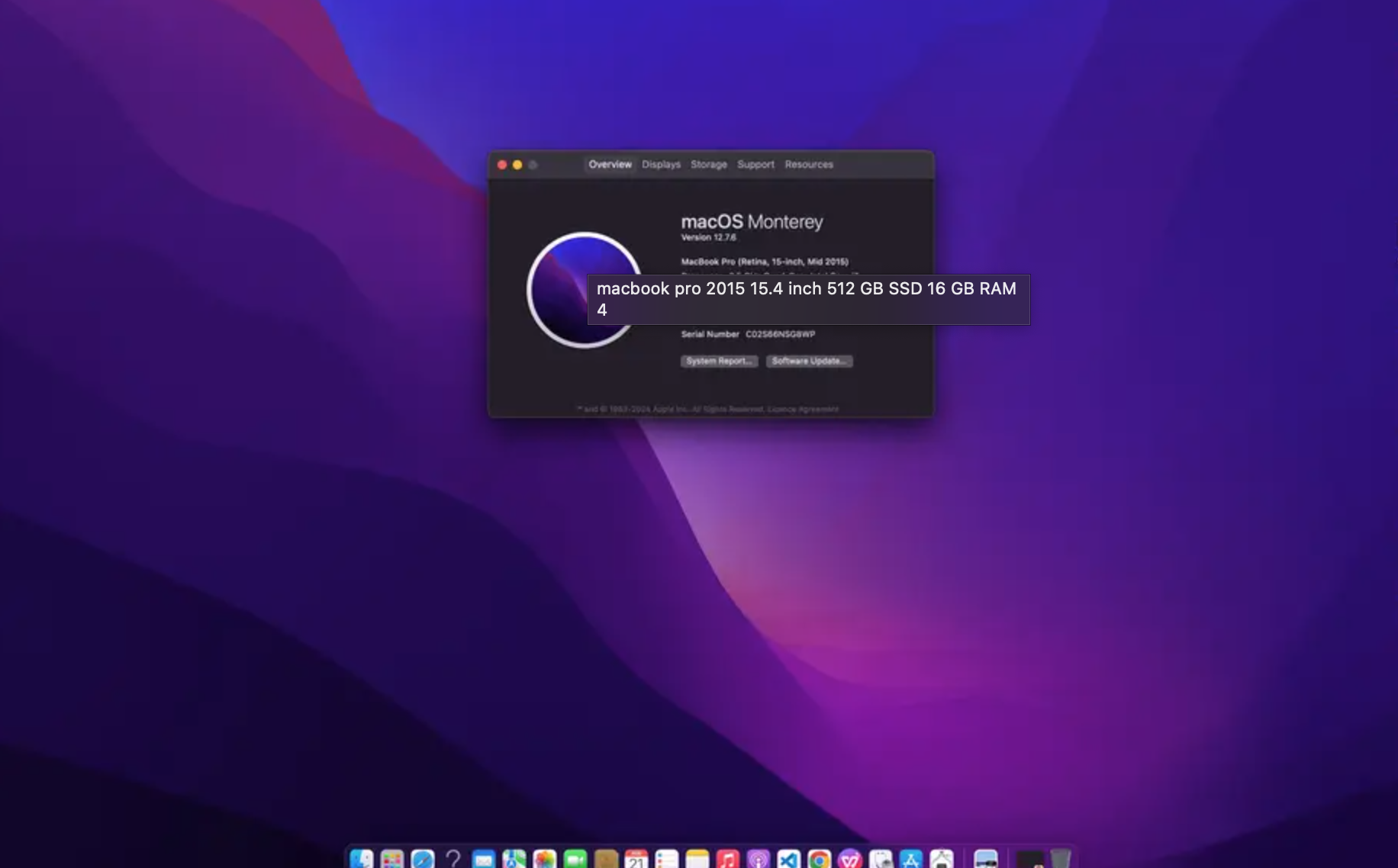Screen dimensions: 1398x868
Task: Launch Visual Studio Code from dock
Action: tap(789, 859)
